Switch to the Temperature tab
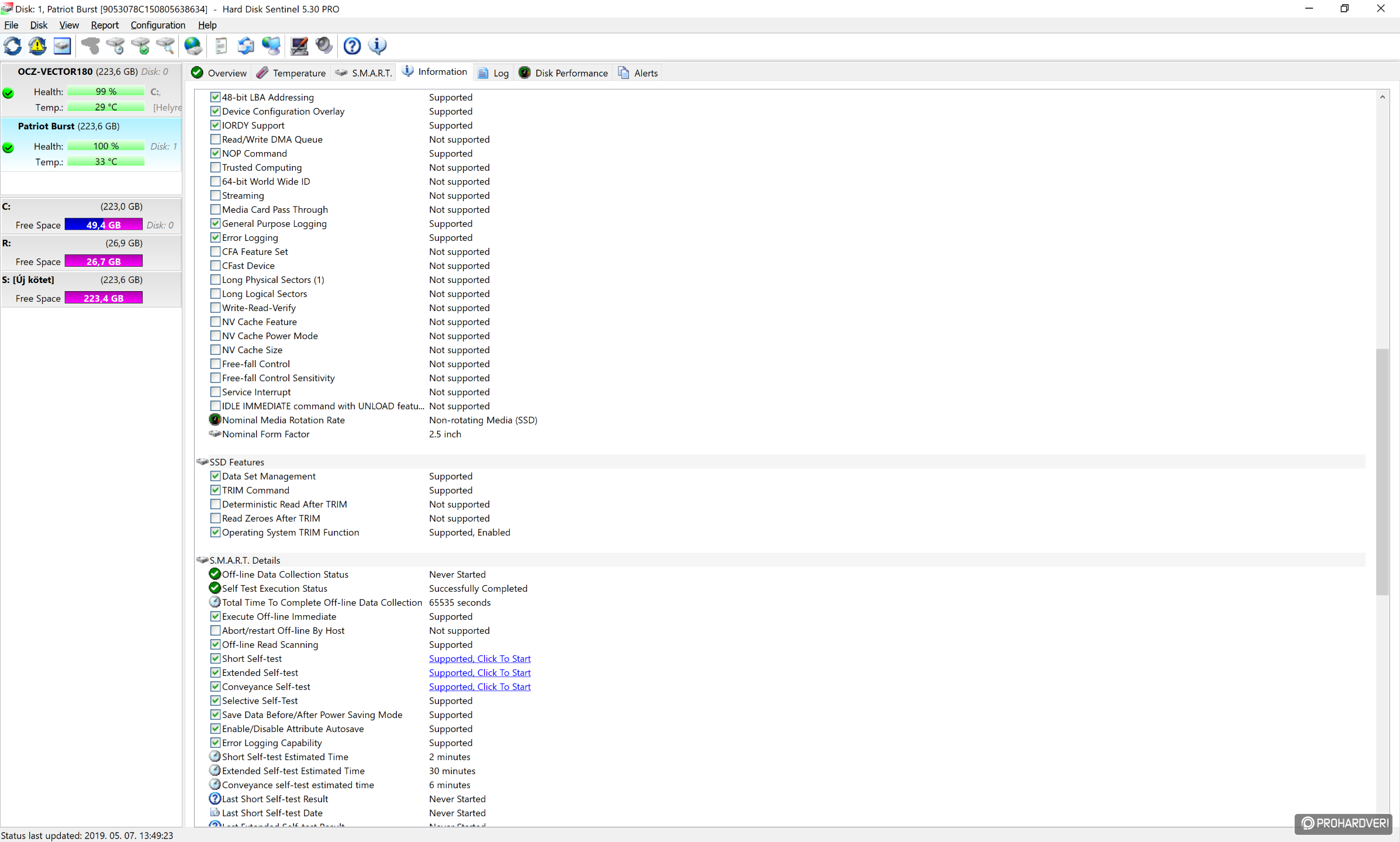 point(291,73)
